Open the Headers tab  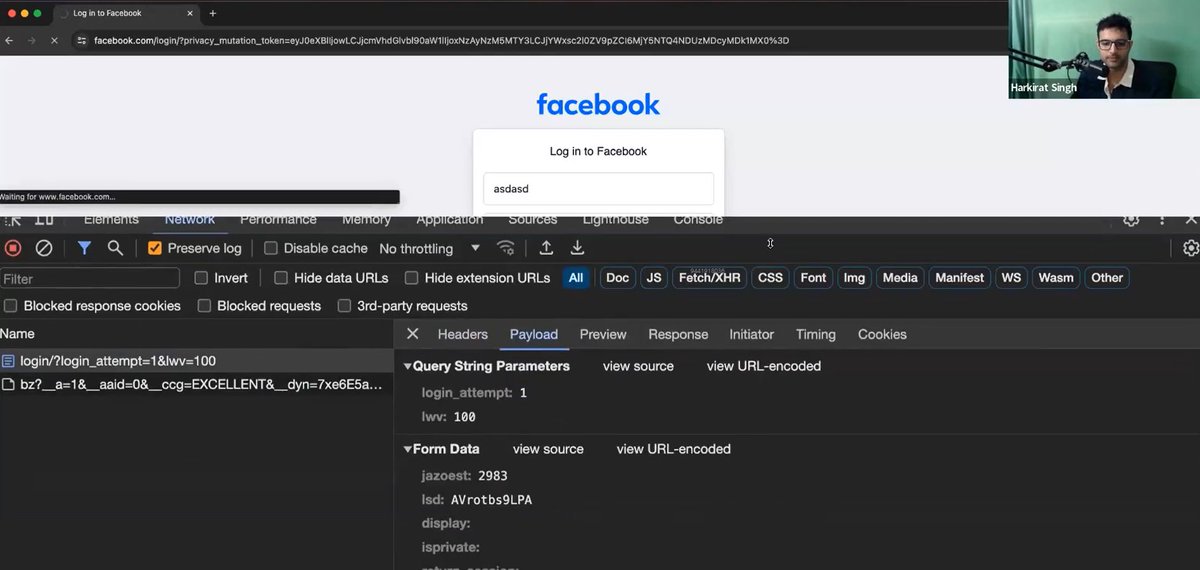click(x=463, y=334)
